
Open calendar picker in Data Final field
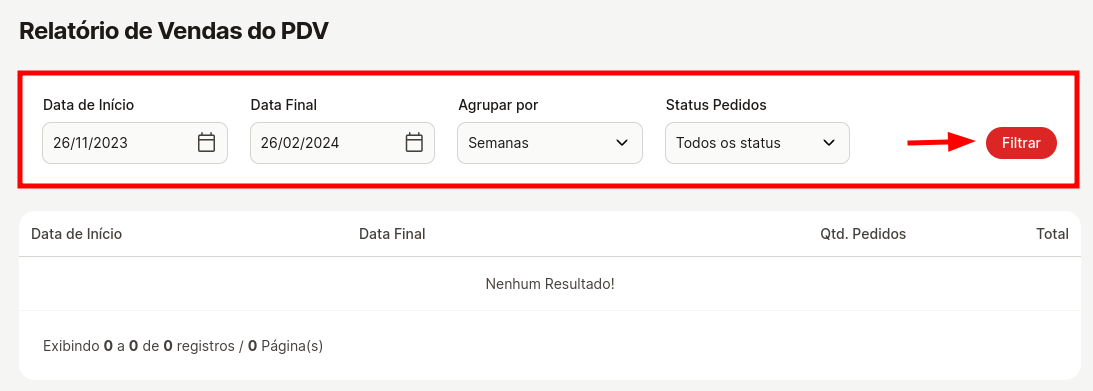tap(414, 143)
